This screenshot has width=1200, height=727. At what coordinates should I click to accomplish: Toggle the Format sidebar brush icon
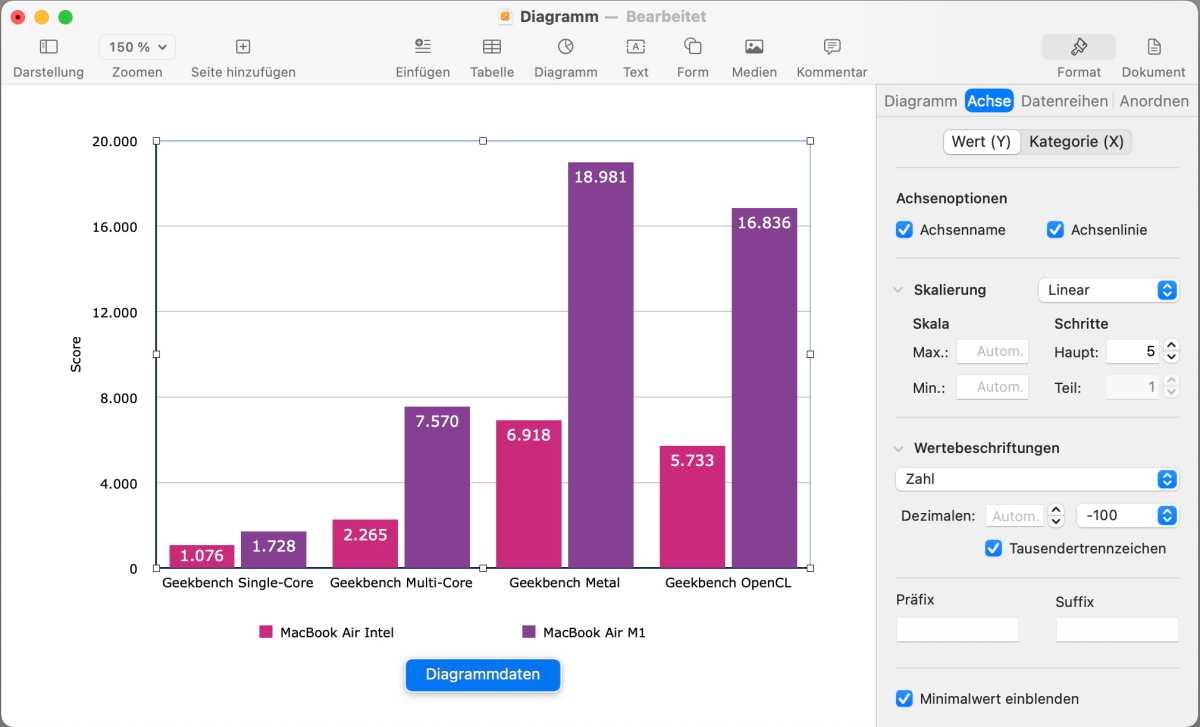pos(1079,47)
